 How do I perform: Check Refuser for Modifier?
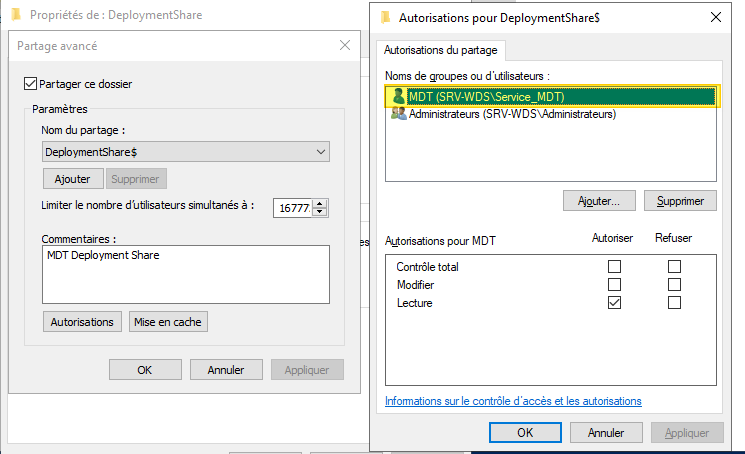pos(674,284)
